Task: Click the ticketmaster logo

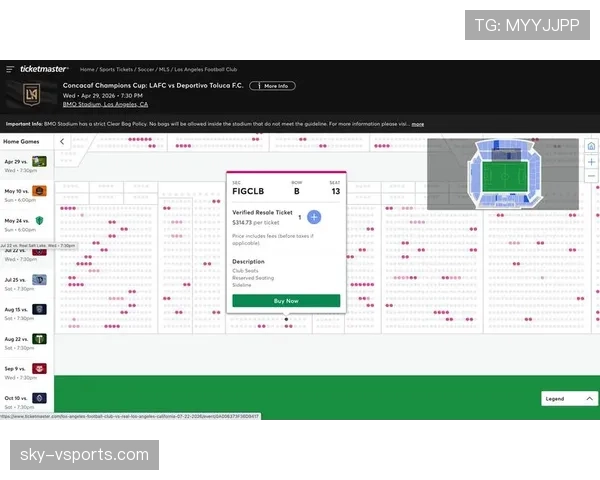Action: (x=44, y=69)
